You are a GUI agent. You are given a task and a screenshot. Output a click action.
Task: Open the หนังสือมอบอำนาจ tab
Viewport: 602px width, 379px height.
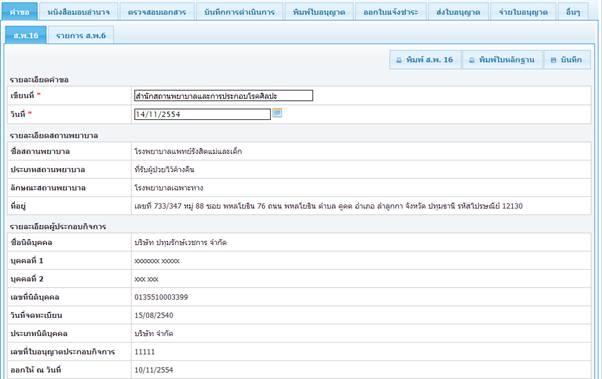(79, 12)
